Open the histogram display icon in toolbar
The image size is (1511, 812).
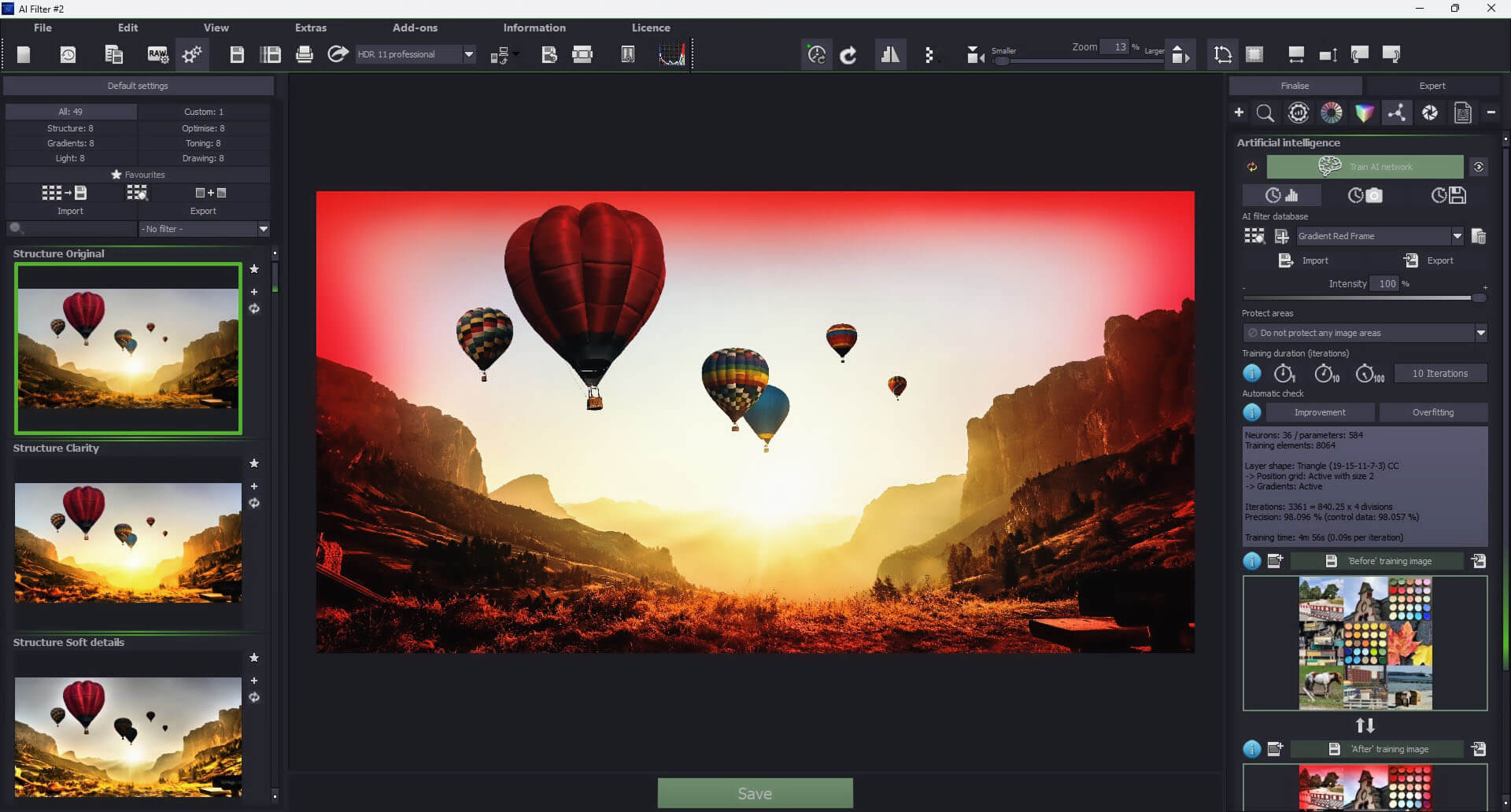click(x=671, y=54)
